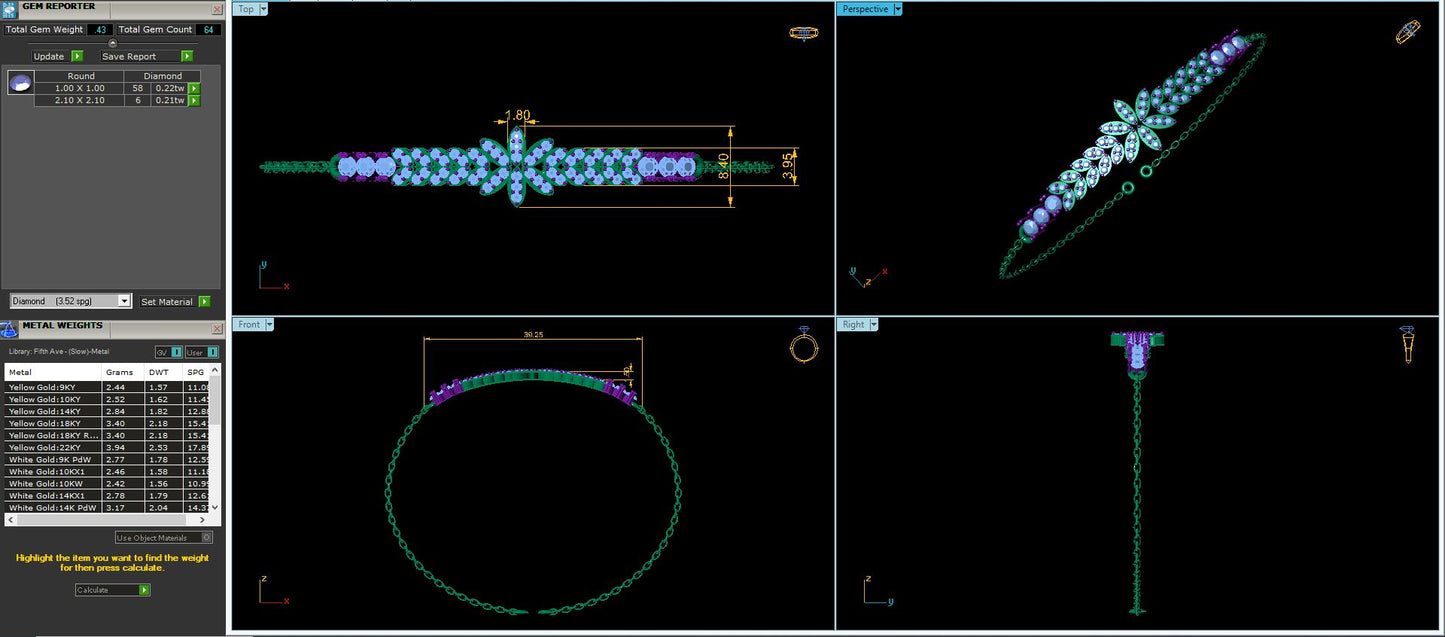Open the Front viewport menu arrow

[x=269, y=325]
